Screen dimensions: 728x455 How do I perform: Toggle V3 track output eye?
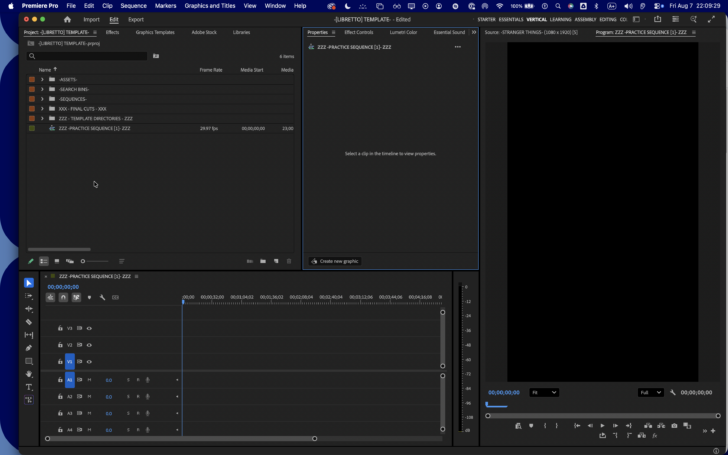coord(89,328)
